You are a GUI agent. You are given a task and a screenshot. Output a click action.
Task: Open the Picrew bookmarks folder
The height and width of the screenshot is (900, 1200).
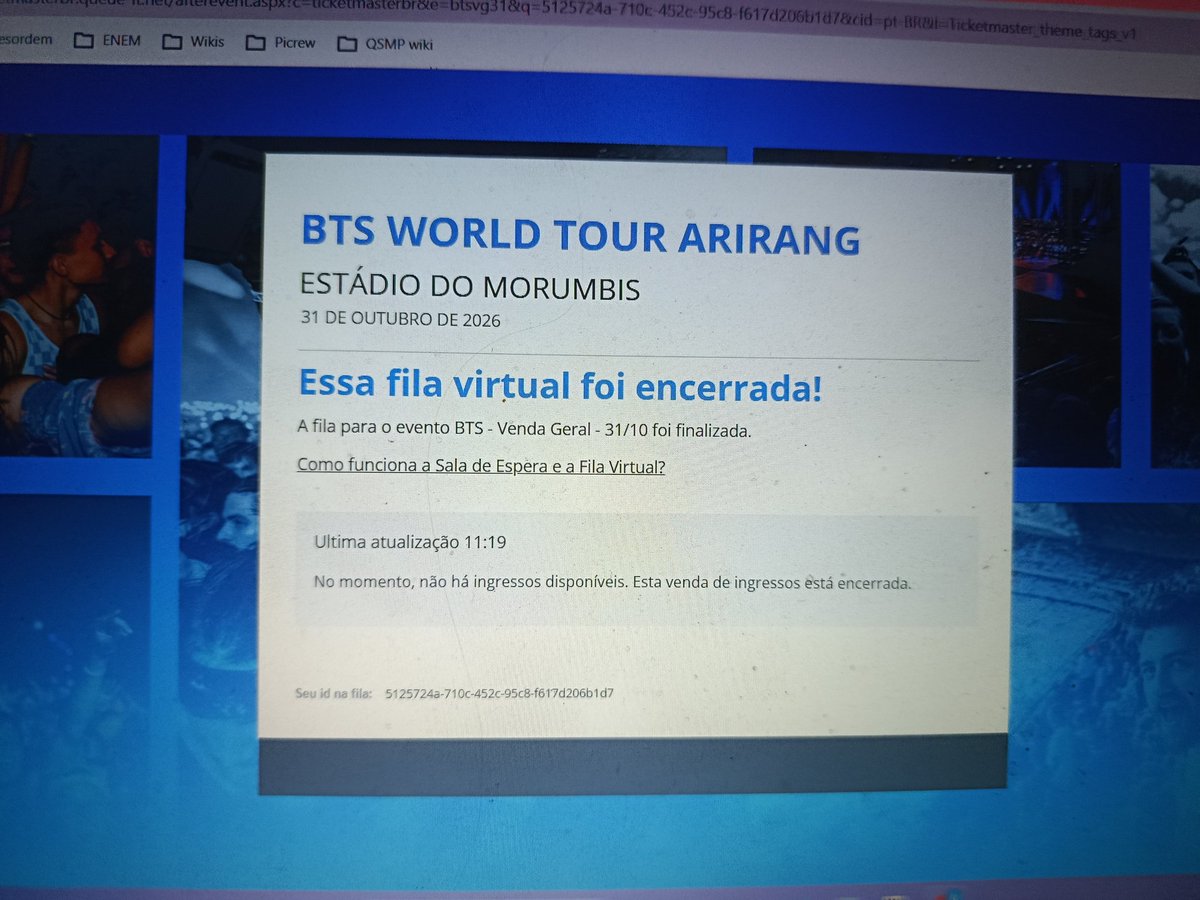[x=281, y=43]
